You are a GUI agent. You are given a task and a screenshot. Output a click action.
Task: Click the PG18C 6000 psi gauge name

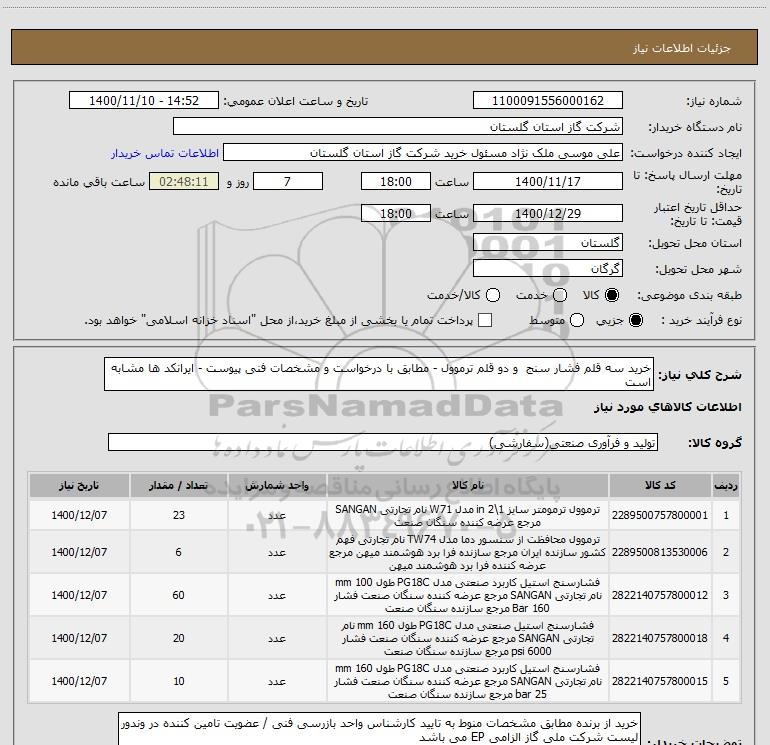tap(468, 638)
